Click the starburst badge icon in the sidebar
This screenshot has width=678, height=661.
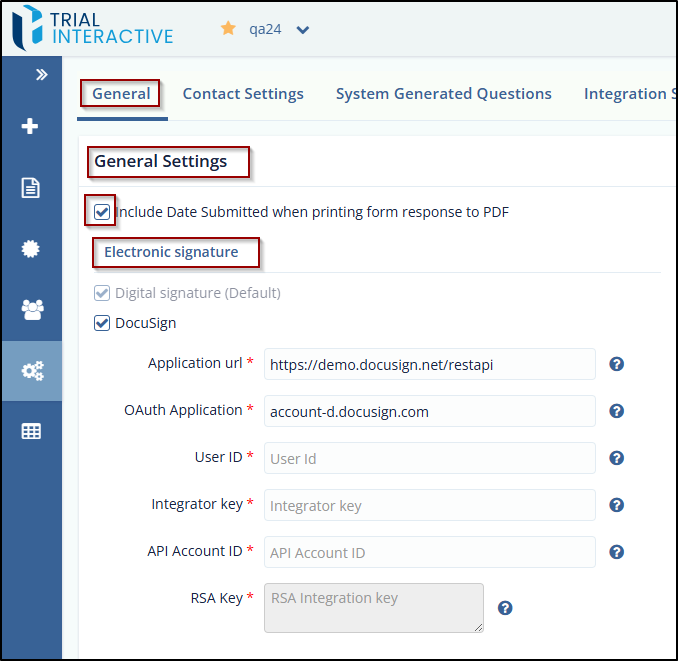[x=31, y=249]
